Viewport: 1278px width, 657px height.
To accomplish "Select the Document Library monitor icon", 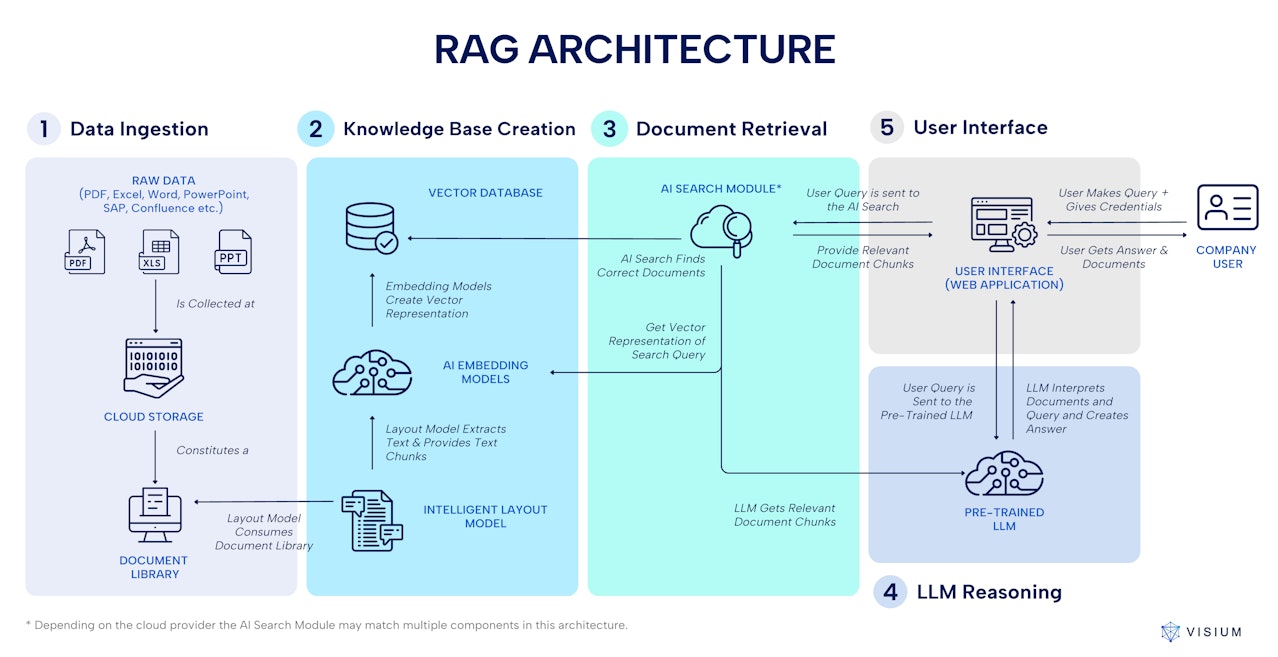I will [154, 515].
